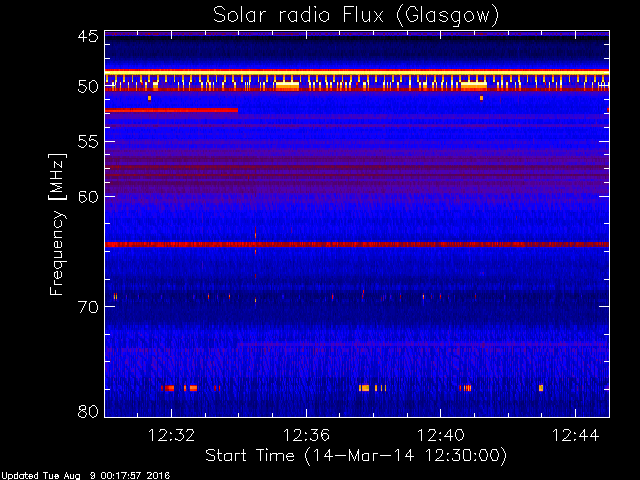Click the 50 frequency tick label
Viewport: 640px width, 480px height.
[88, 87]
